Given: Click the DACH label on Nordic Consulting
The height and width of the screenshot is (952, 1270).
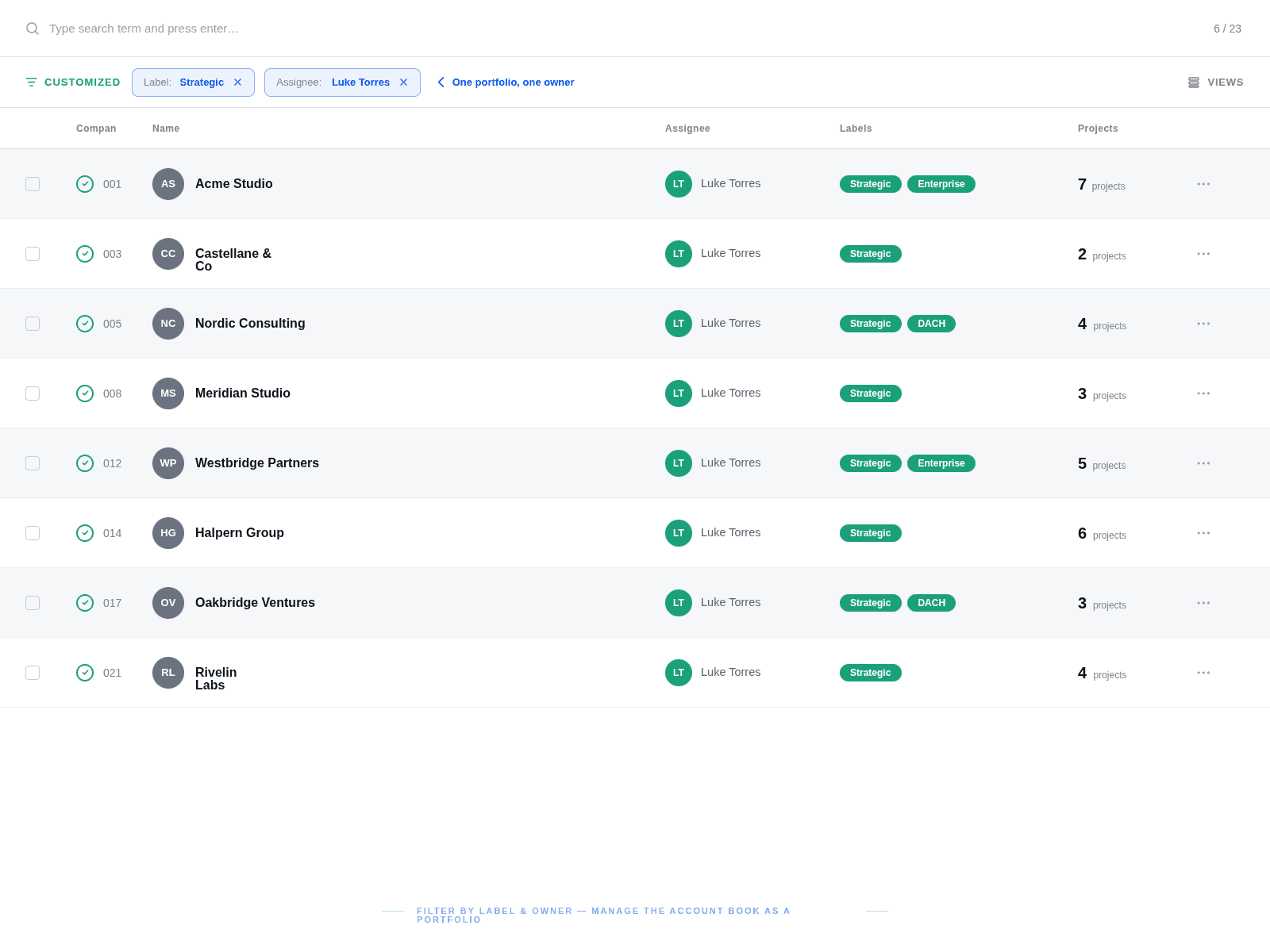Looking at the screenshot, I should pos(931,324).
